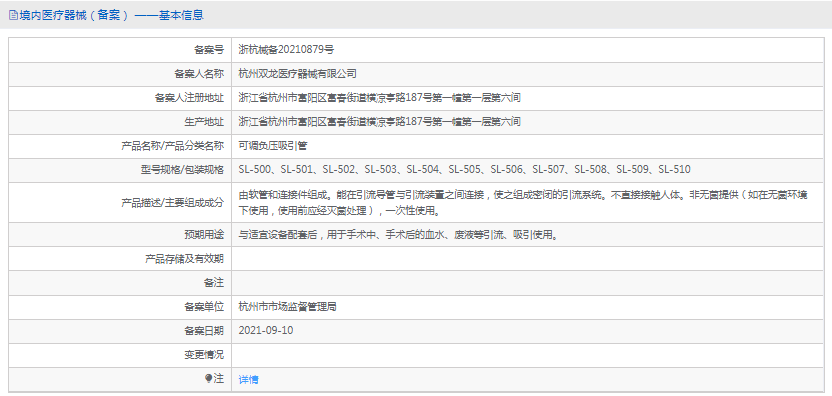Click the header 境内医疗器械（备案）——基本信息
The height and width of the screenshot is (396, 832).
[110, 15]
